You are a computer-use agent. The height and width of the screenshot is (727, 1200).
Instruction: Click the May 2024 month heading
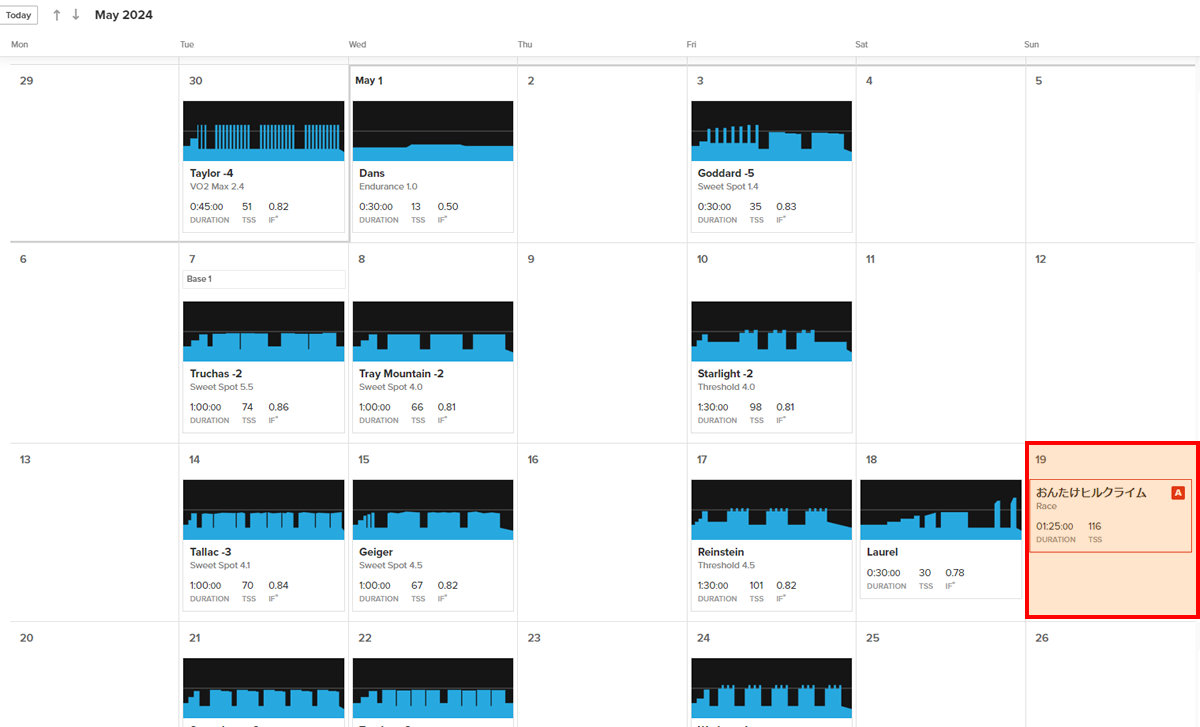pyautogui.click(x=124, y=15)
